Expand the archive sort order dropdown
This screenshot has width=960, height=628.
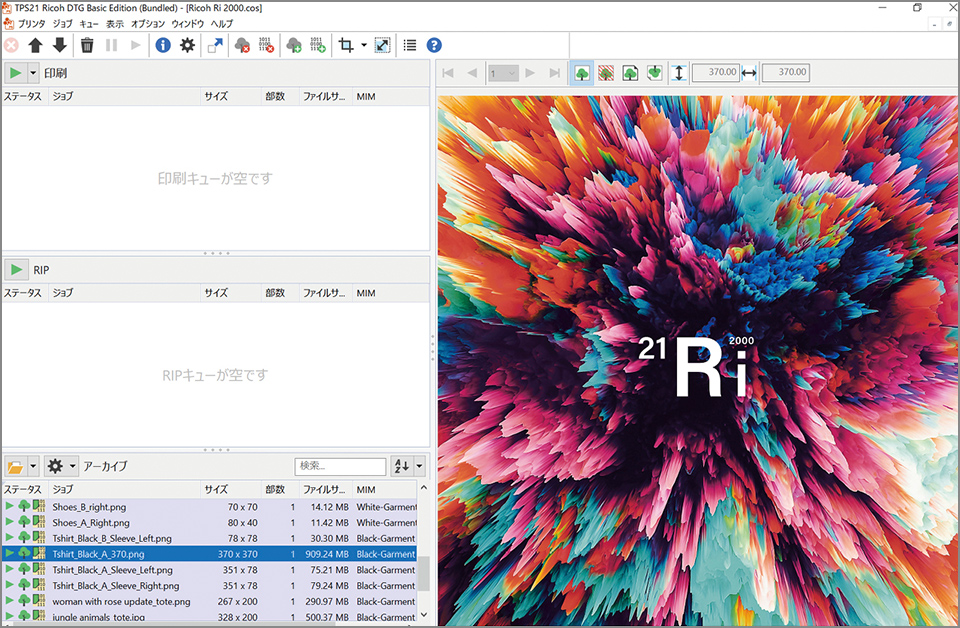[419, 467]
